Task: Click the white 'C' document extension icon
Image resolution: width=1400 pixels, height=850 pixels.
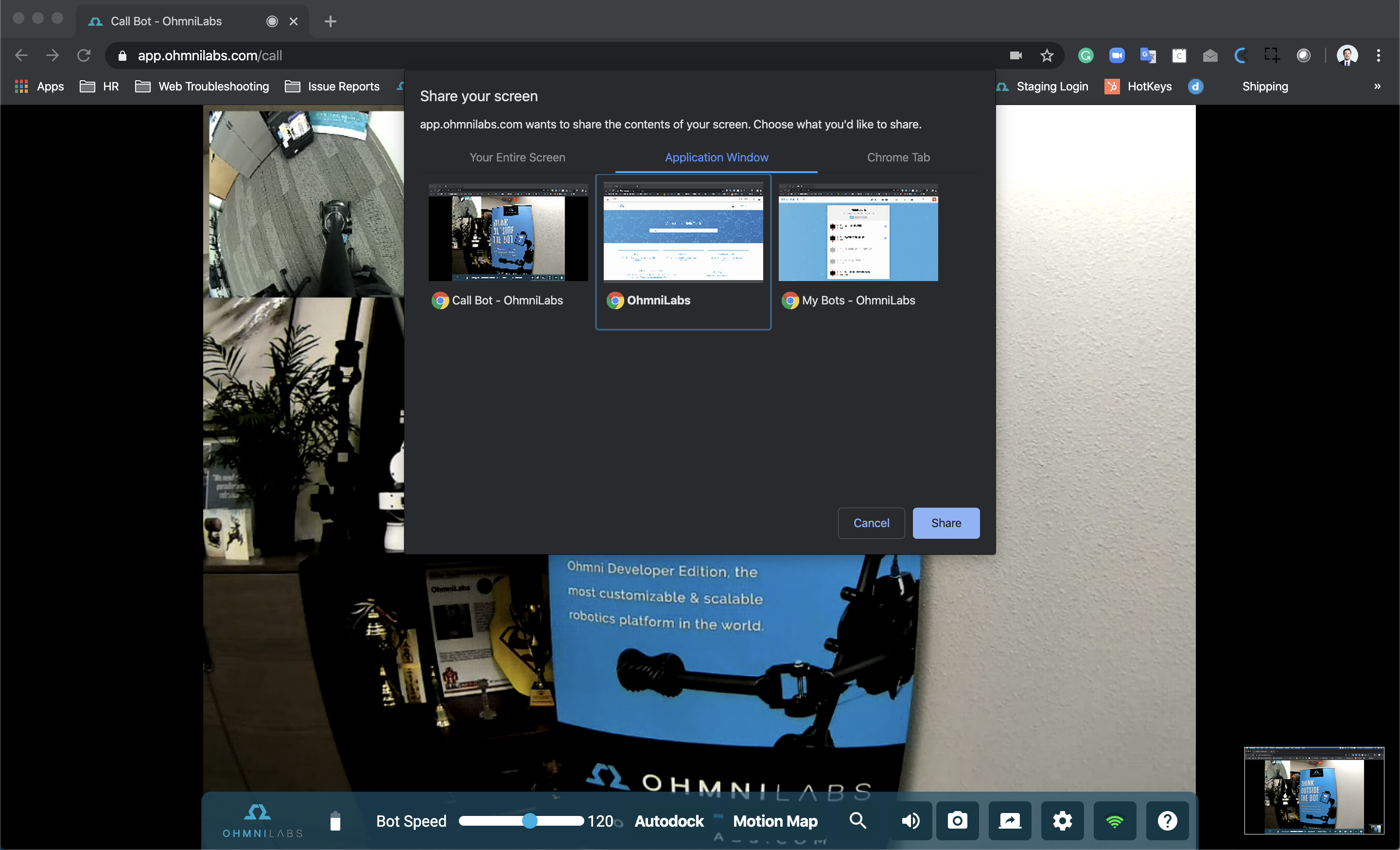Action: (x=1179, y=55)
